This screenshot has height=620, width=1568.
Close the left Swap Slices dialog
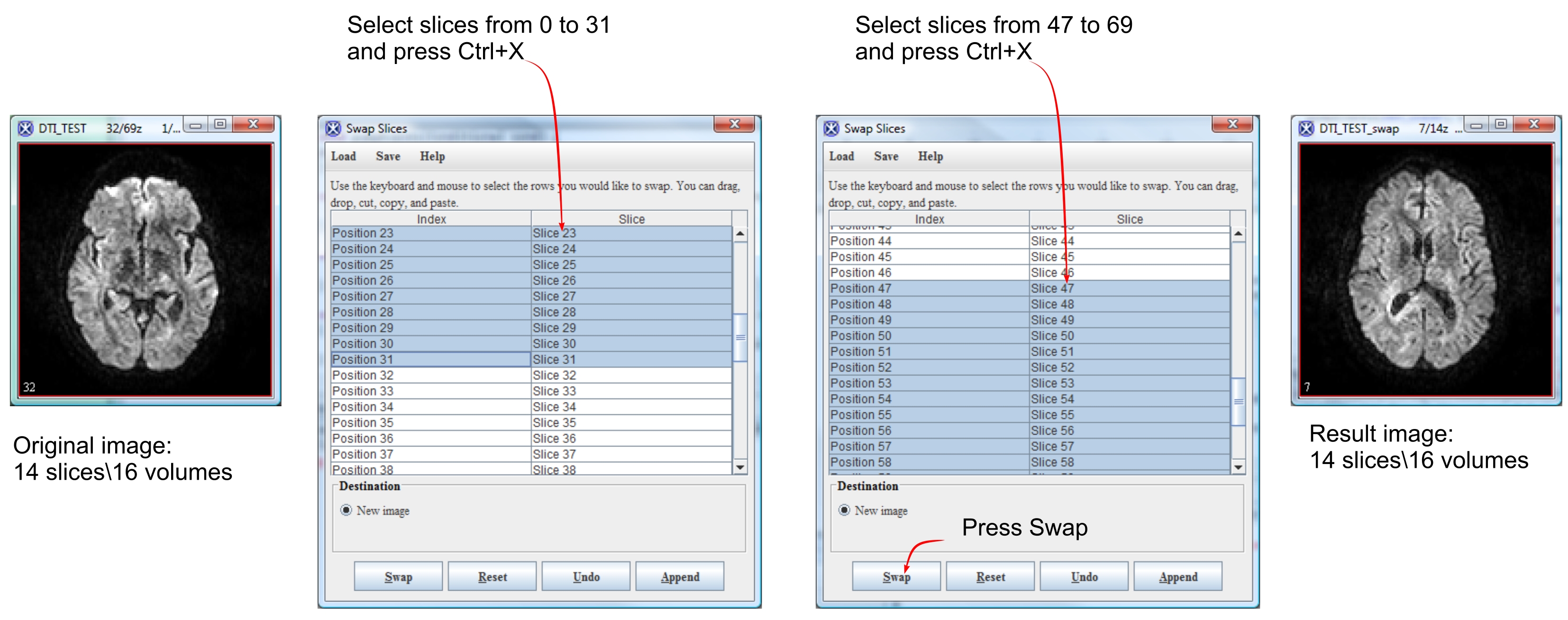pyautogui.click(x=734, y=124)
